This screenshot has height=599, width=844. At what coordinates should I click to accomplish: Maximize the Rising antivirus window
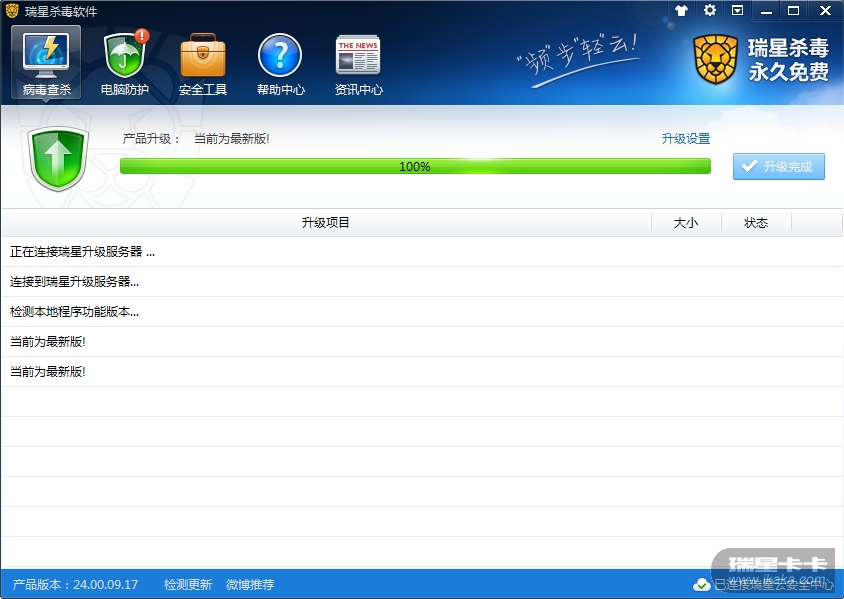[x=793, y=11]
